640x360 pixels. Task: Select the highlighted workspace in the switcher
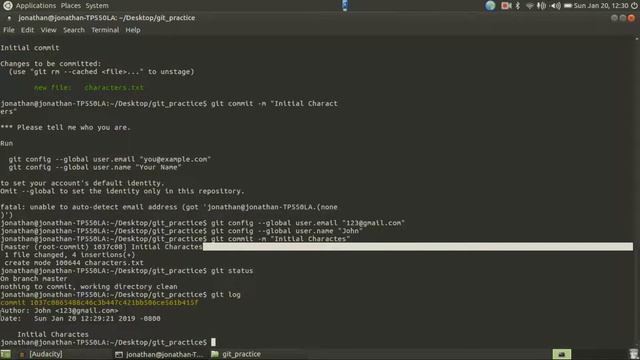click(x=562, y=354)
